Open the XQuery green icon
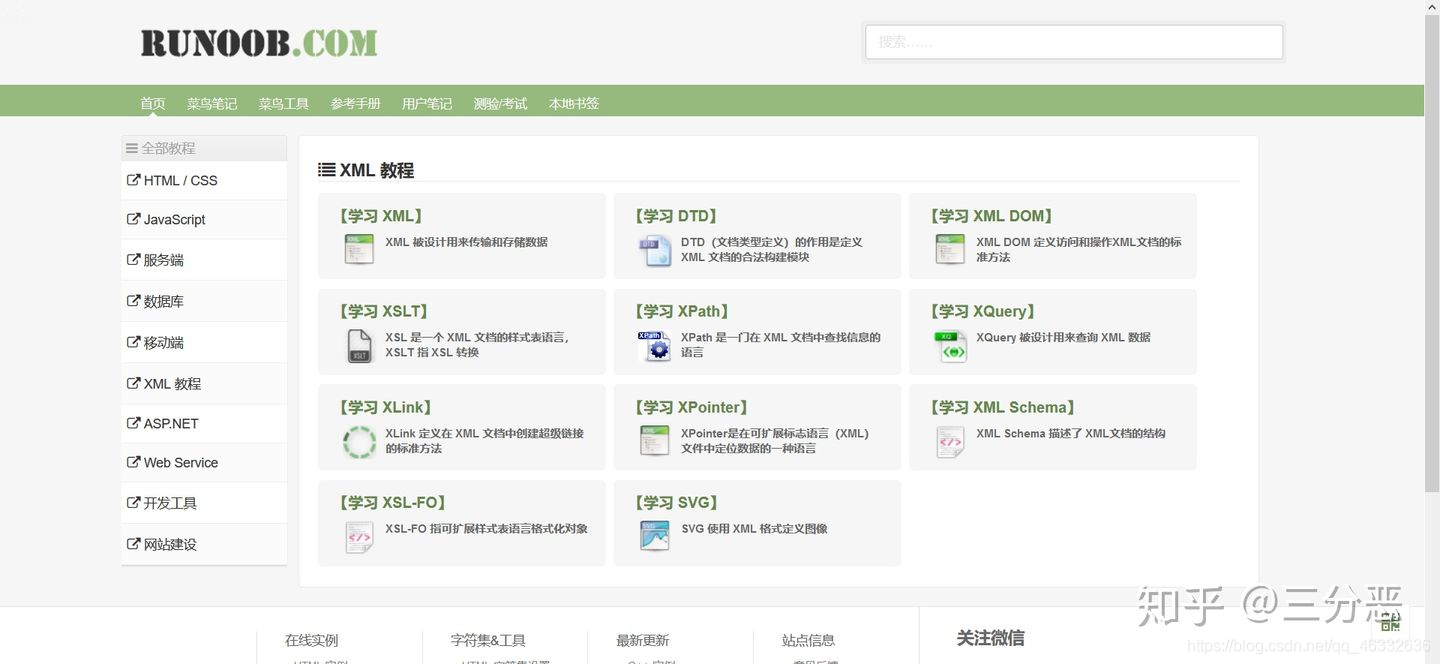Screen dimensions: 1440x664 click(950, 345)
